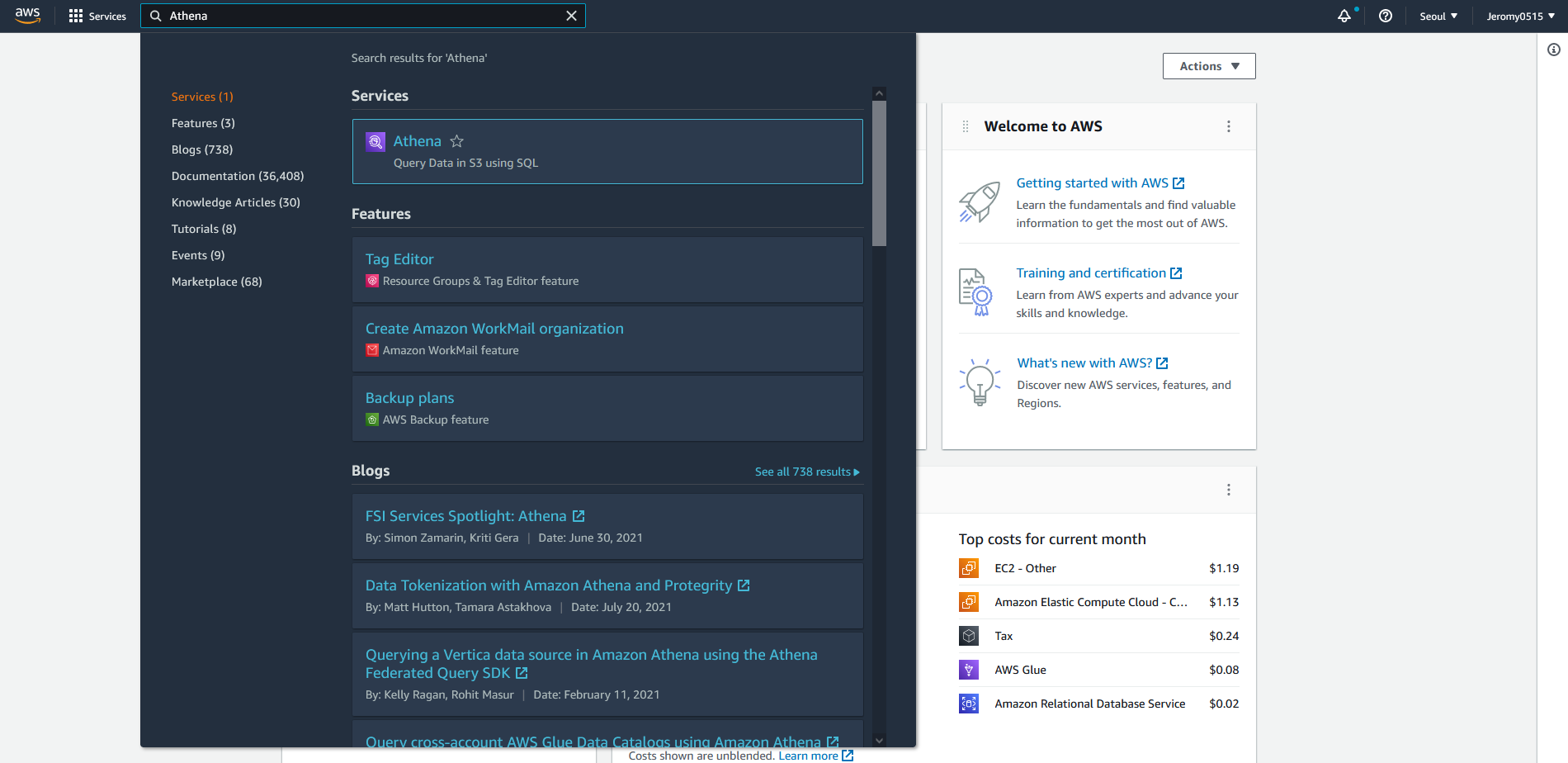Open FSI Services Spotlight: Athena blog
1568x763 pixels.
coord(466,516)
